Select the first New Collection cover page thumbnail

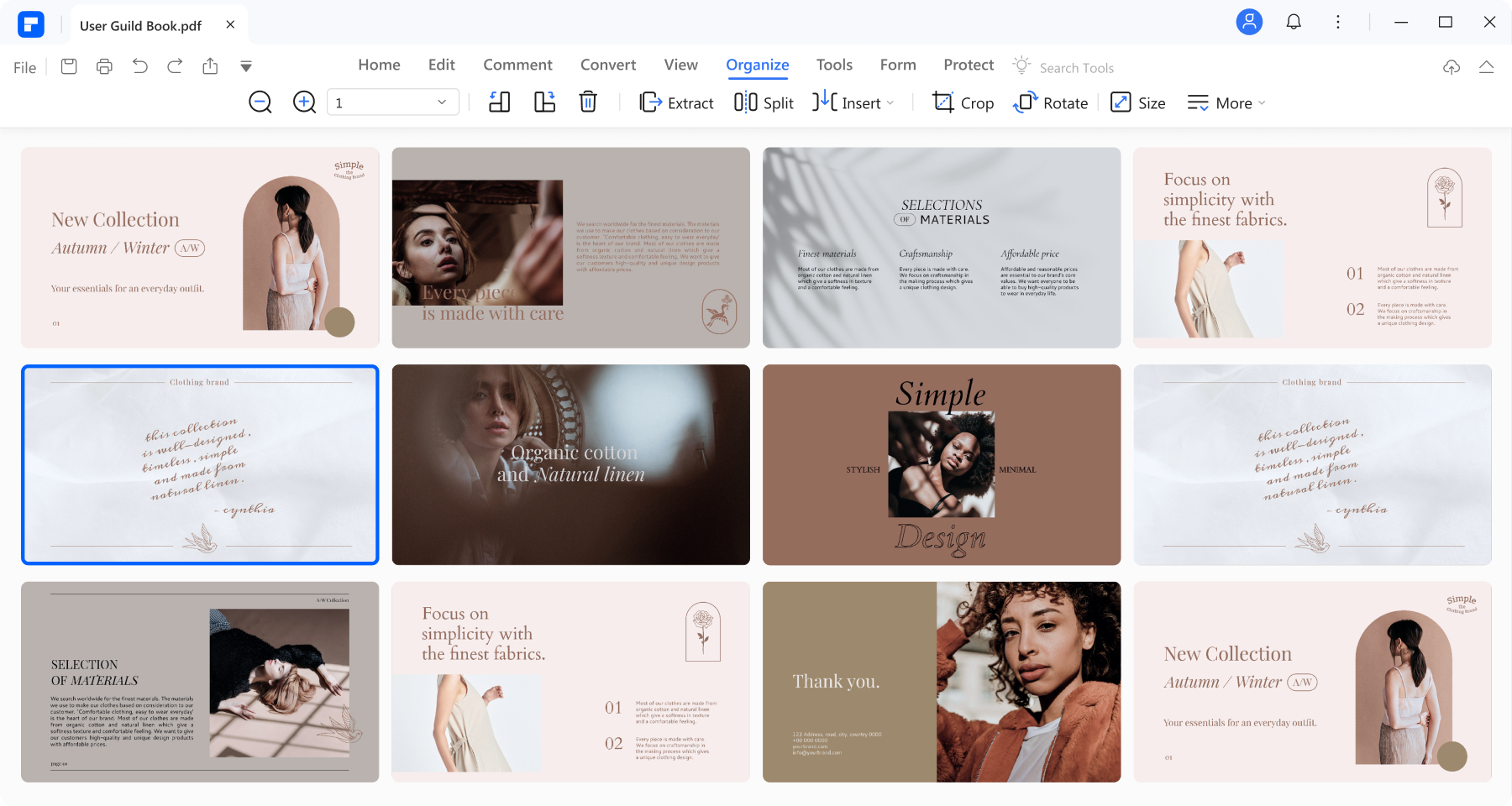[200, 248]
